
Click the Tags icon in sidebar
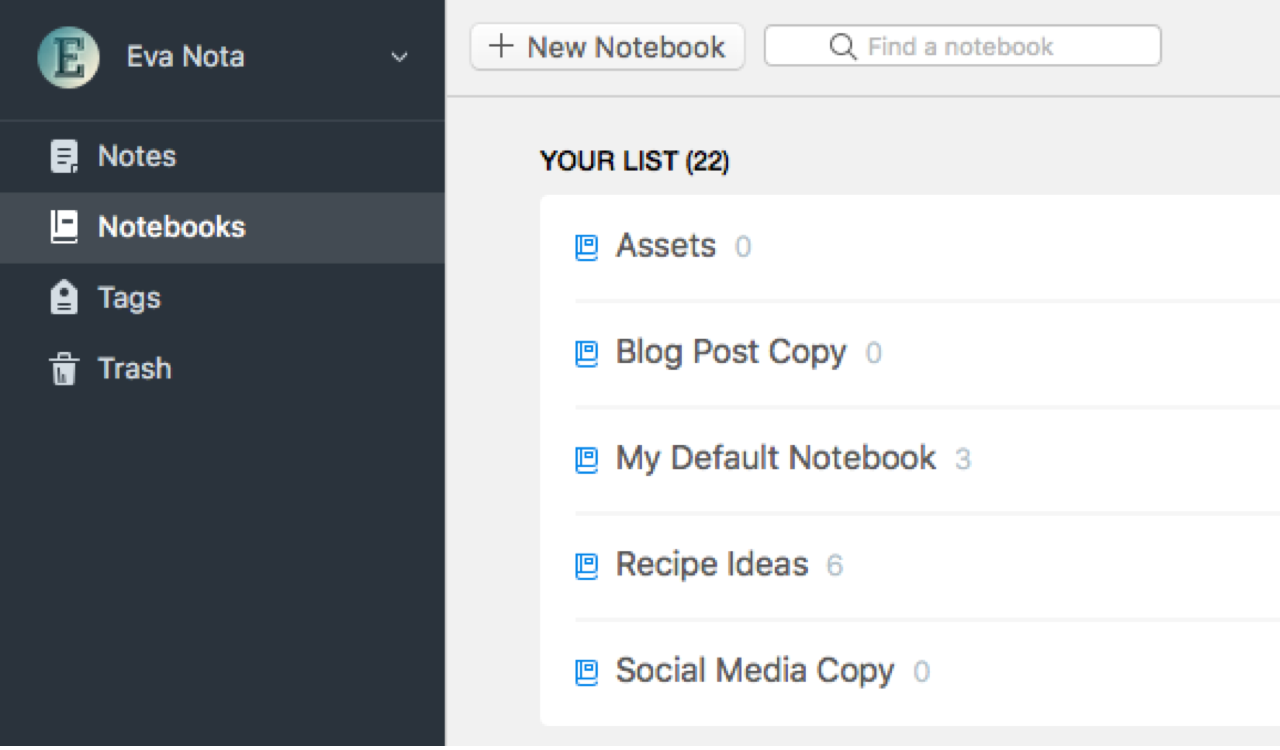(64, 298)
